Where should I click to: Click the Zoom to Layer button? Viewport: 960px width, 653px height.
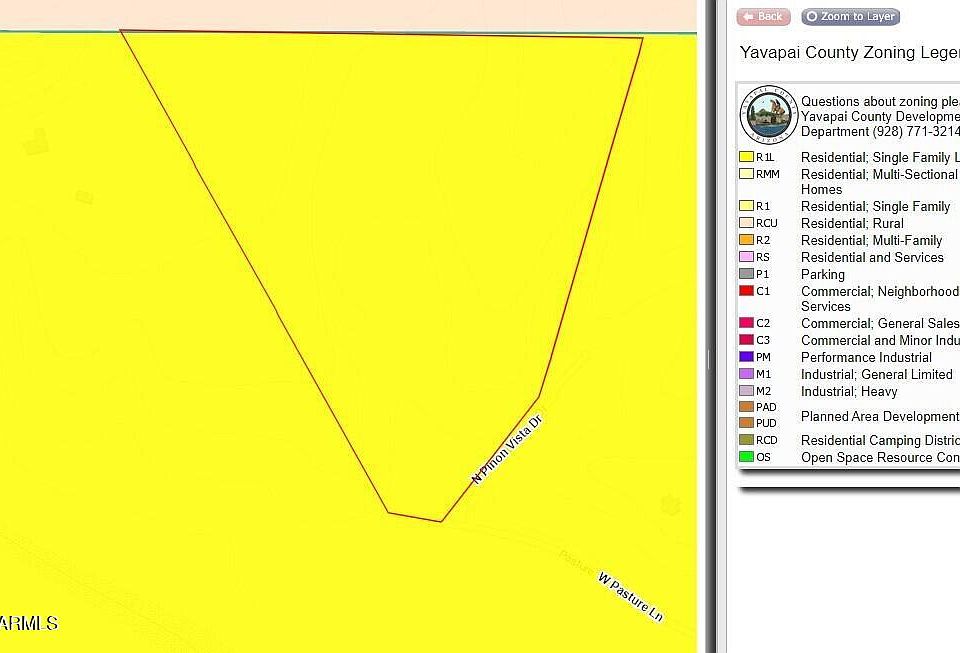[x=850, y=17]
